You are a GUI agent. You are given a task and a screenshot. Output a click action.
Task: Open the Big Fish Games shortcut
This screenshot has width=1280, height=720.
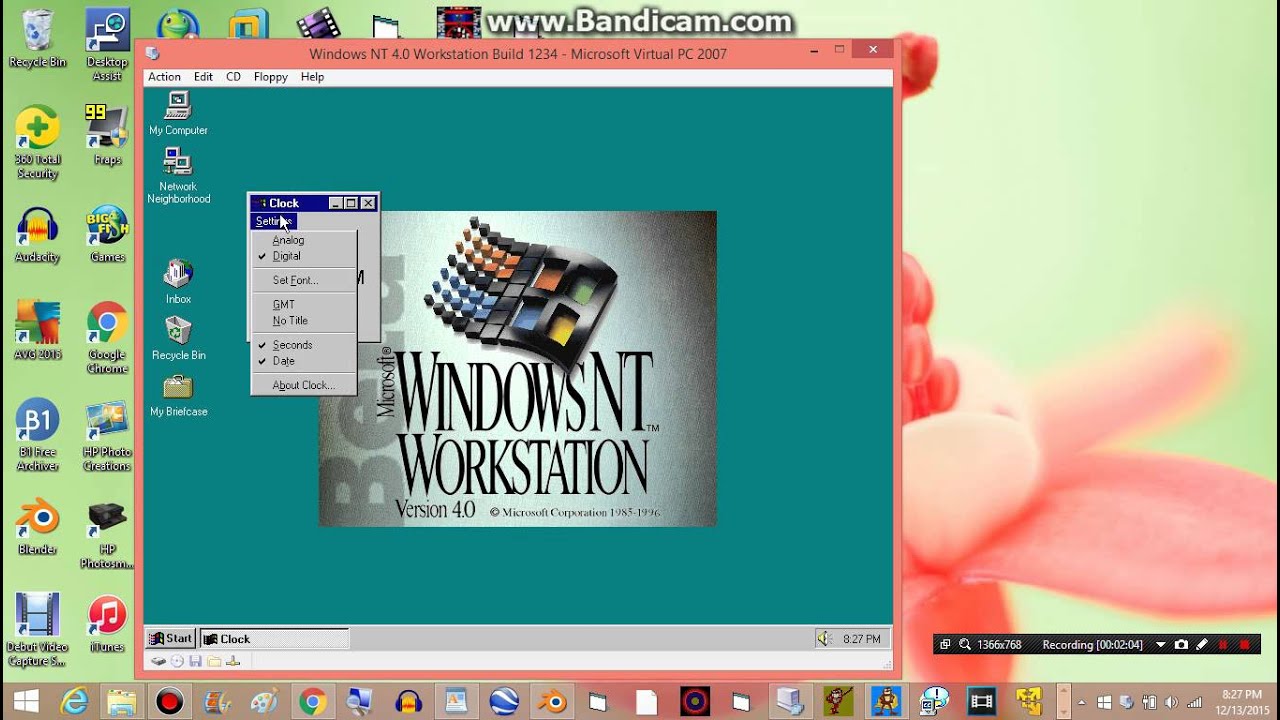(107, 235)
